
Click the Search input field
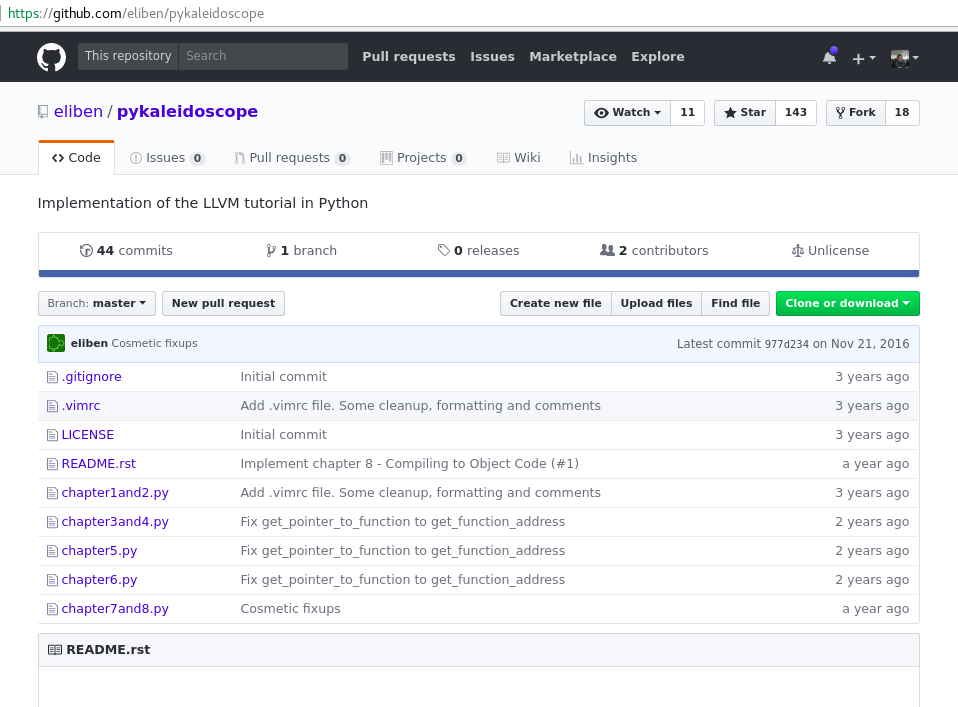click(263, 56)
